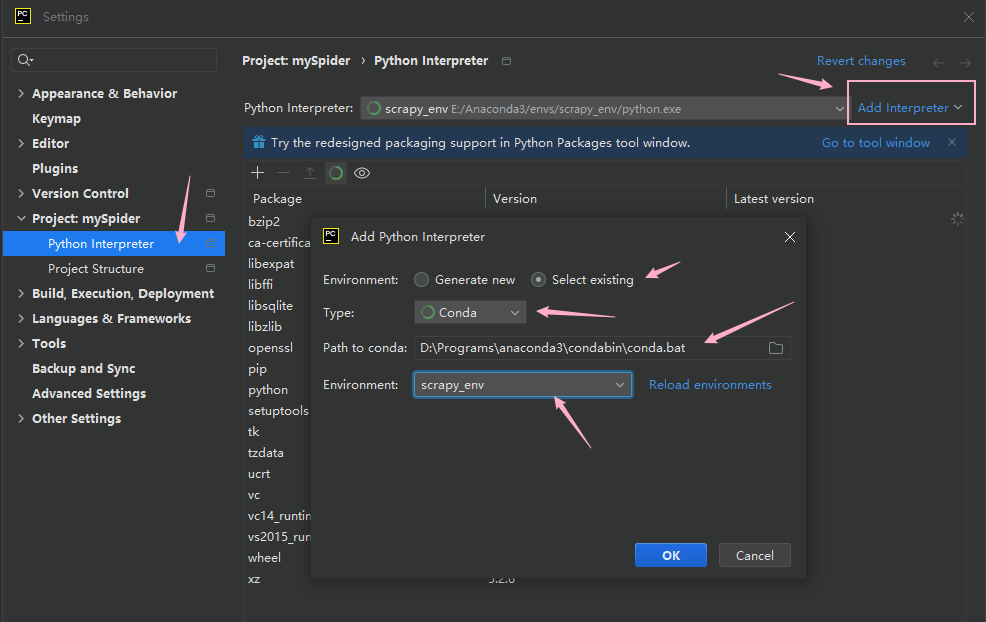Click the Reload environments link
Image resolution: width=986 pixels, height=622 pixels.
tap(710, 385)
